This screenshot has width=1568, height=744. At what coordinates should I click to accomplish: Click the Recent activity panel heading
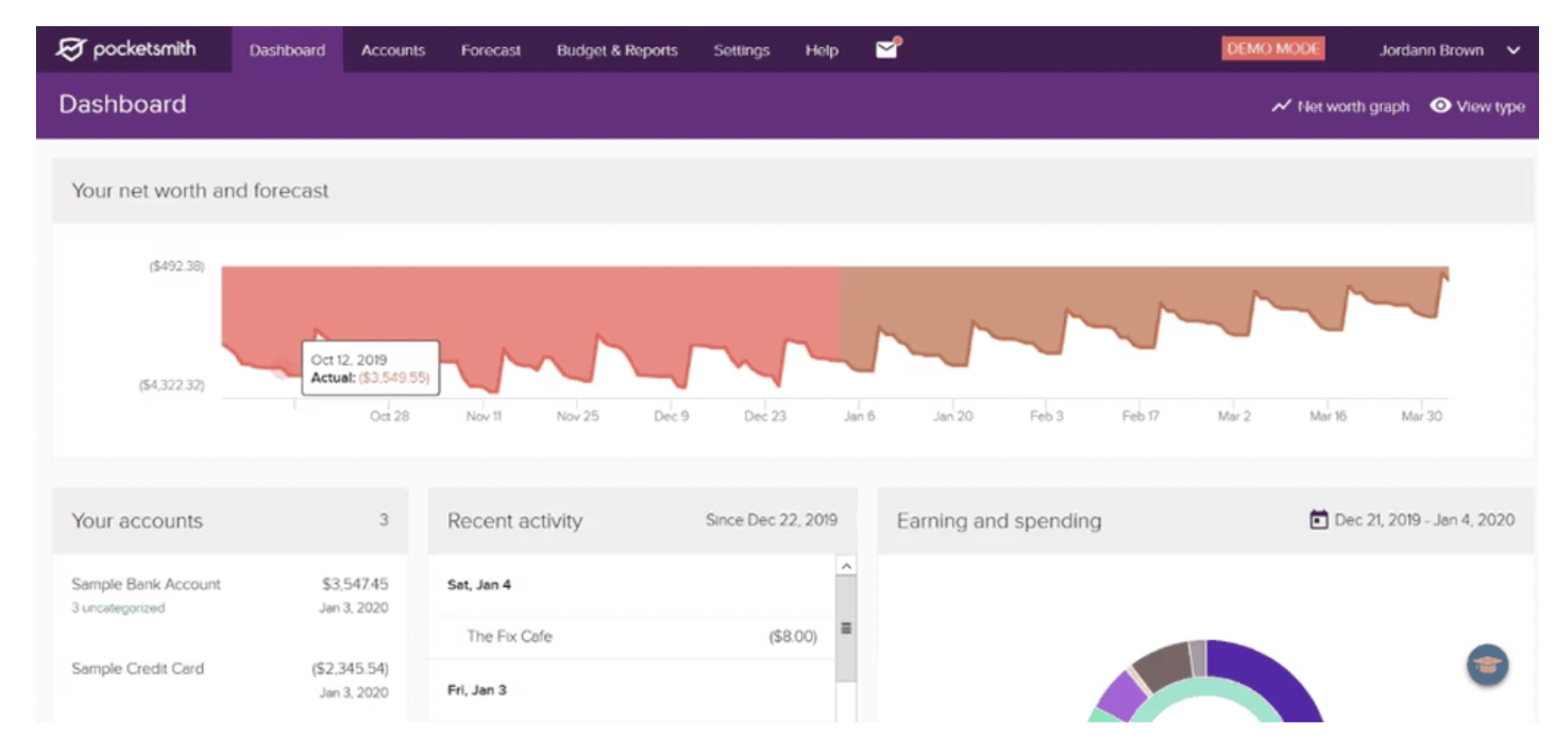coord(515,521)
